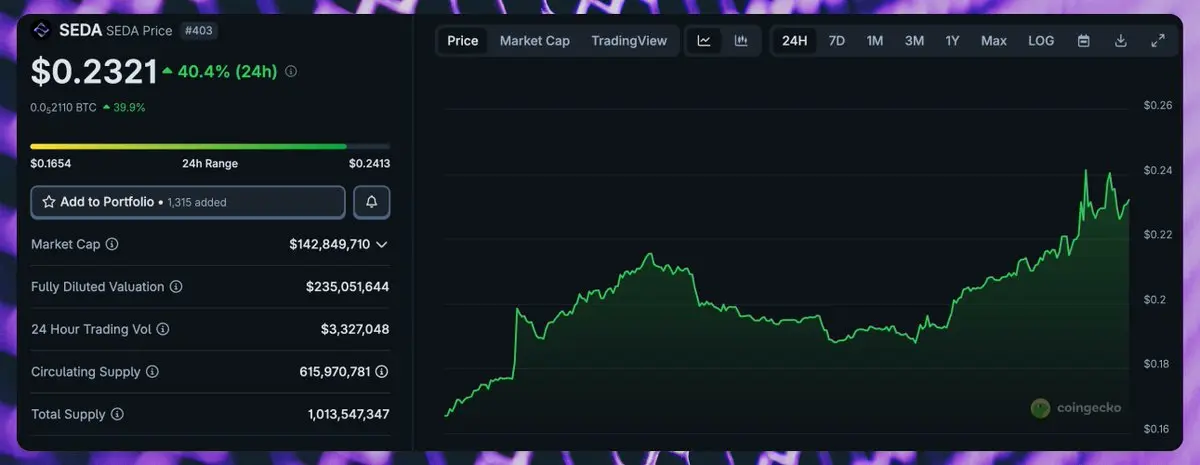
Task: Select the Max time range
Action: point(994,41)
